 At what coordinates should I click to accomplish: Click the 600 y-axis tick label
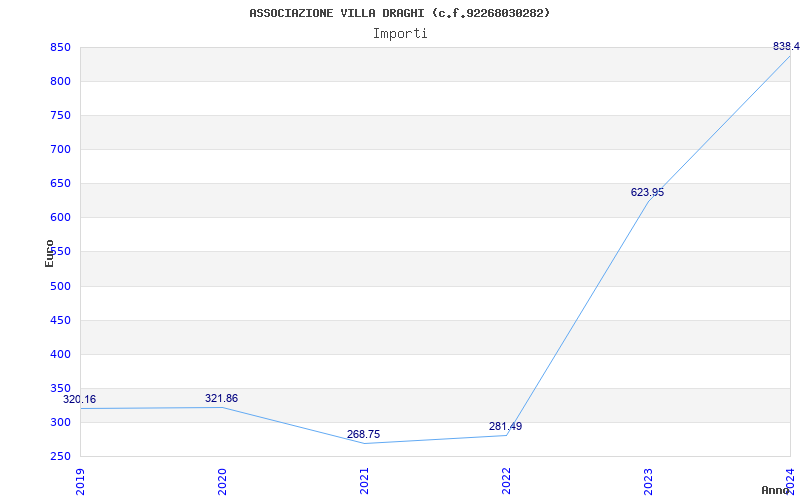[60, 218]
